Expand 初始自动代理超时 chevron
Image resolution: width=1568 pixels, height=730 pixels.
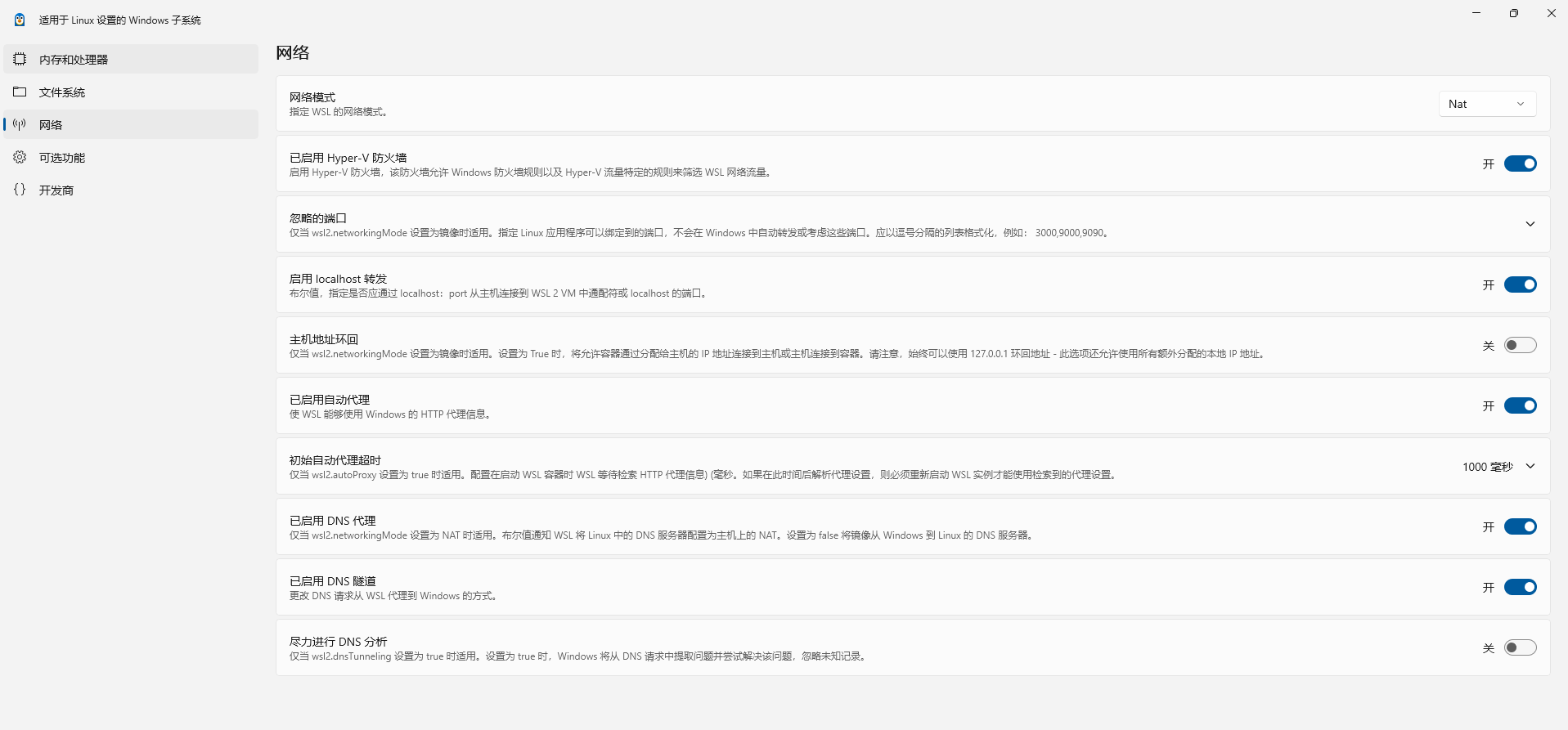pyautogui.click(x=1530, y=466)
